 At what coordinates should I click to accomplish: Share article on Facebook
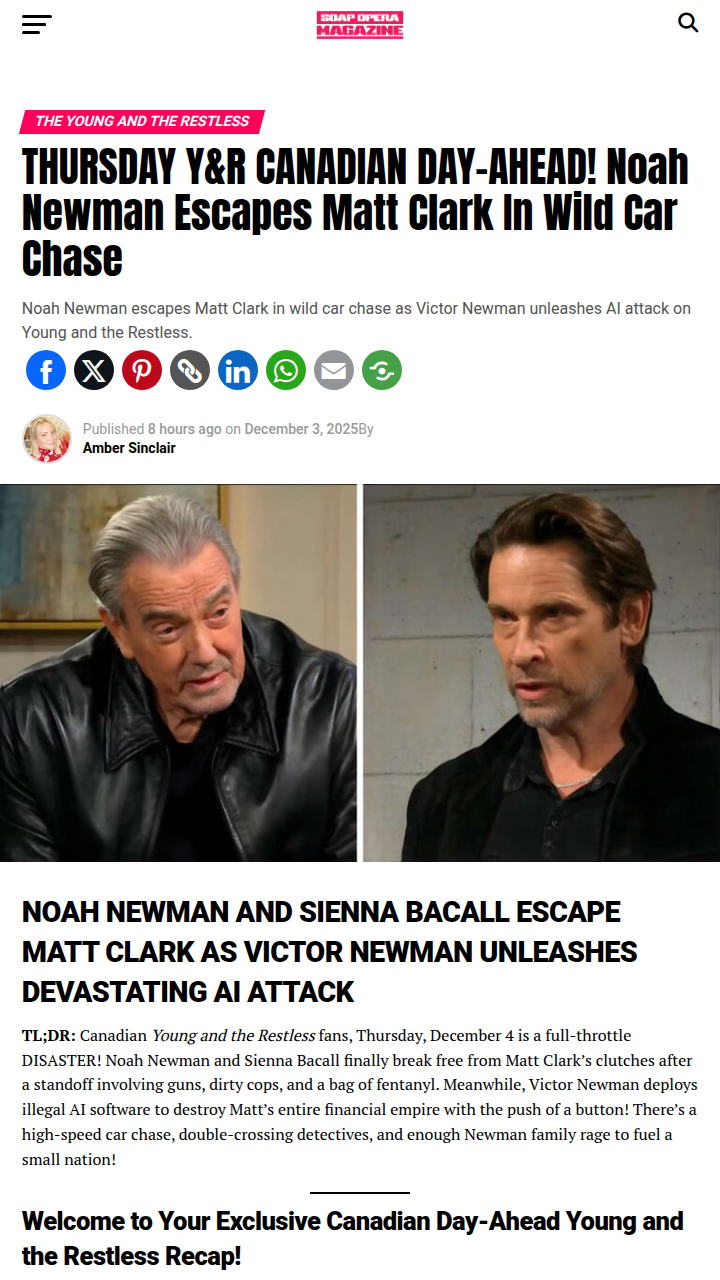[x=46, y=370]
